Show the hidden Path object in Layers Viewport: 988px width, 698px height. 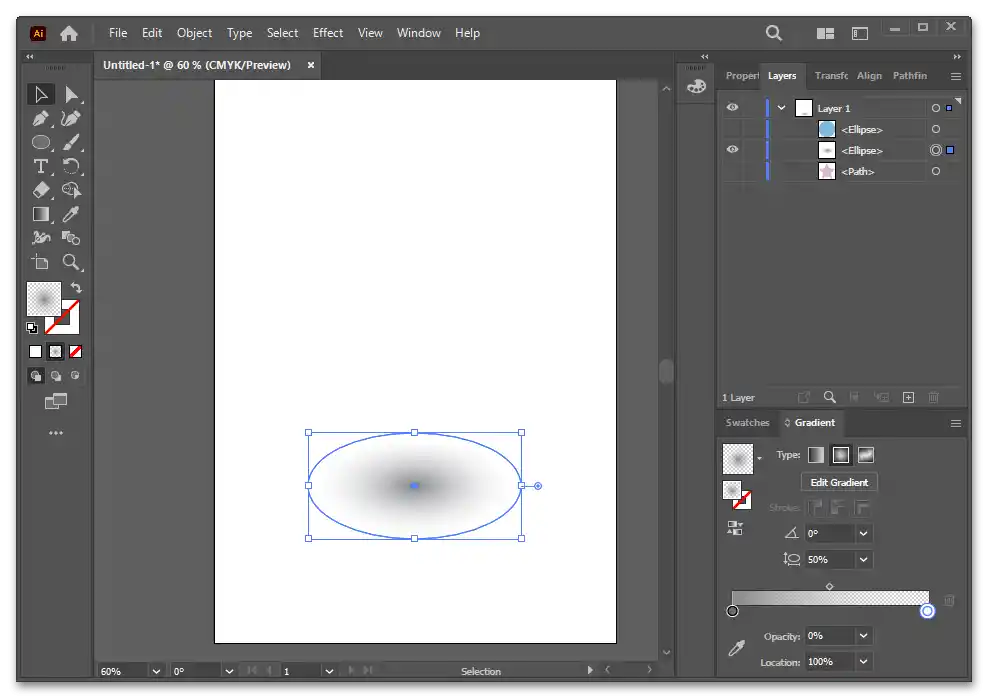click(x=733, y=172)
